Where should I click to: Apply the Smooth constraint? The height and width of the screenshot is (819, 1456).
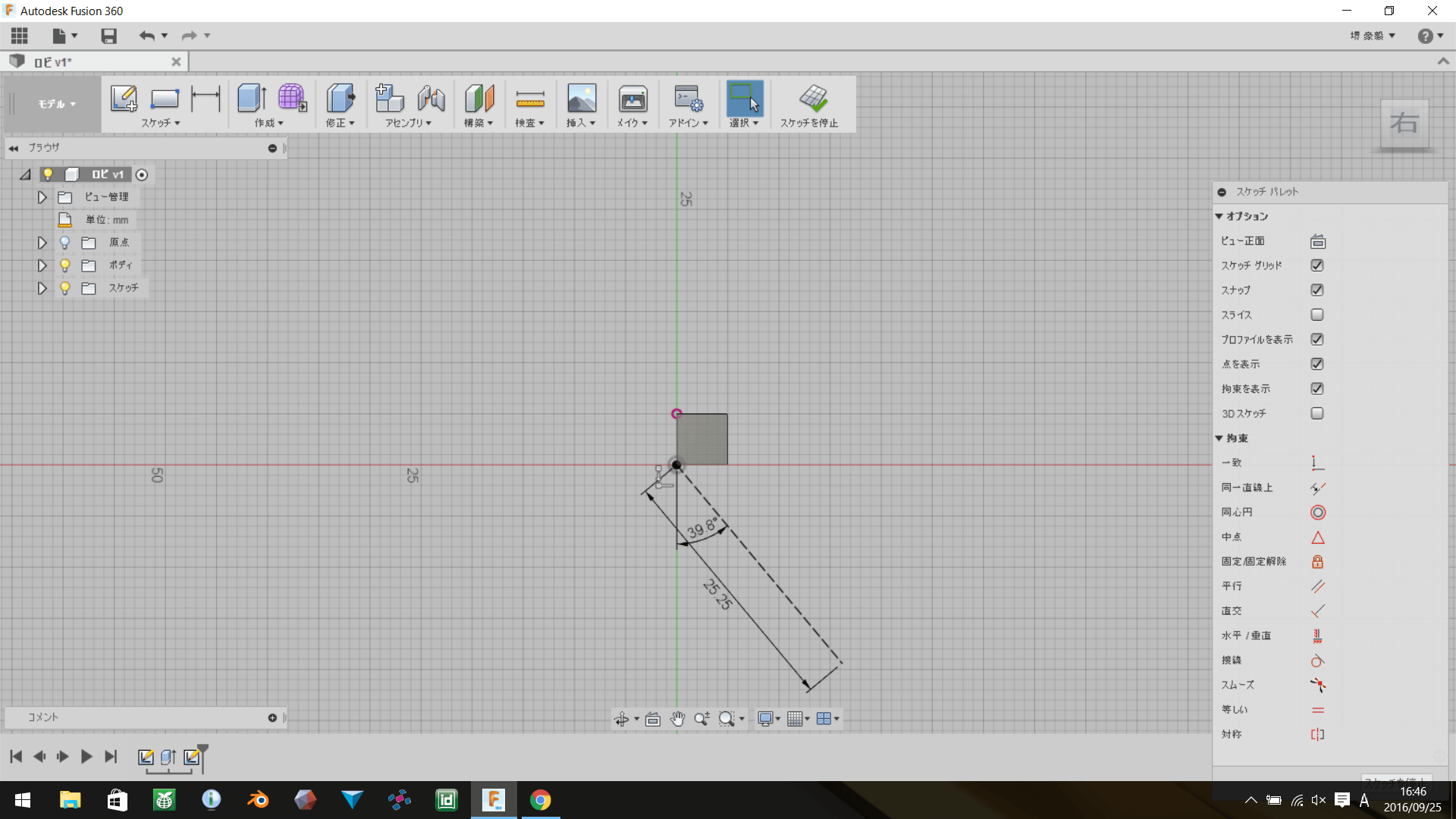tap(1318, 685)
